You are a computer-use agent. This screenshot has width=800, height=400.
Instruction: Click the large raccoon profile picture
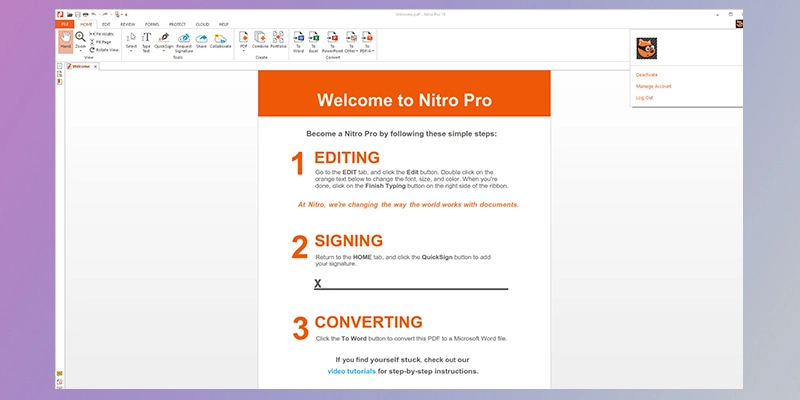646,48
